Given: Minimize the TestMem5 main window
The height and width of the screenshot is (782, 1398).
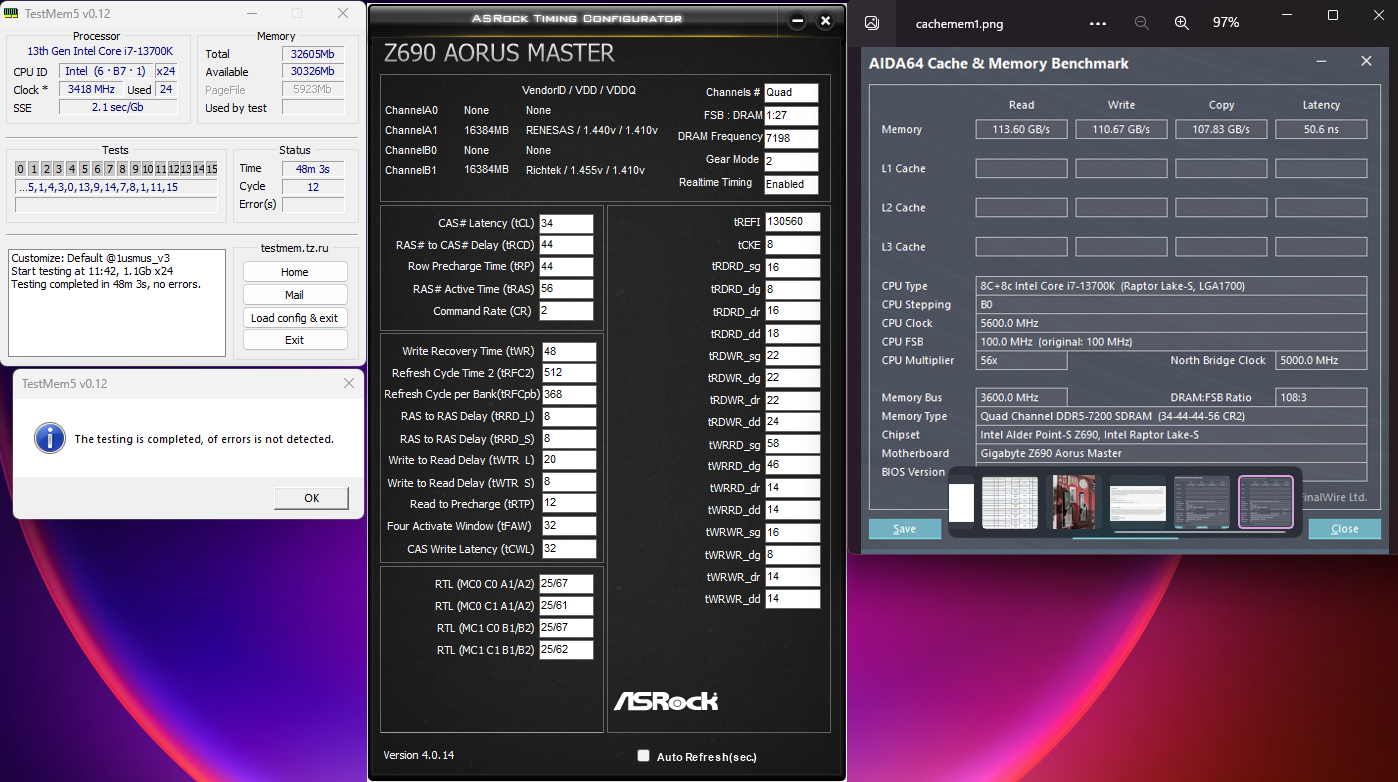Looking at the screenshot, I should click(x=250, y=13).
